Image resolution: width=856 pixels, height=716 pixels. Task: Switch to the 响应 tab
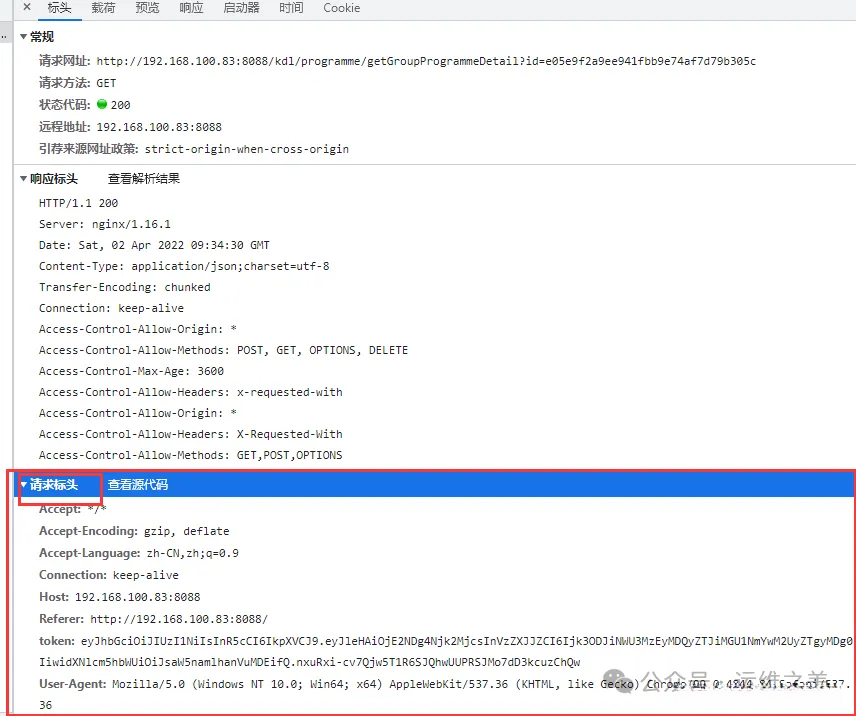tap(191, 8)
